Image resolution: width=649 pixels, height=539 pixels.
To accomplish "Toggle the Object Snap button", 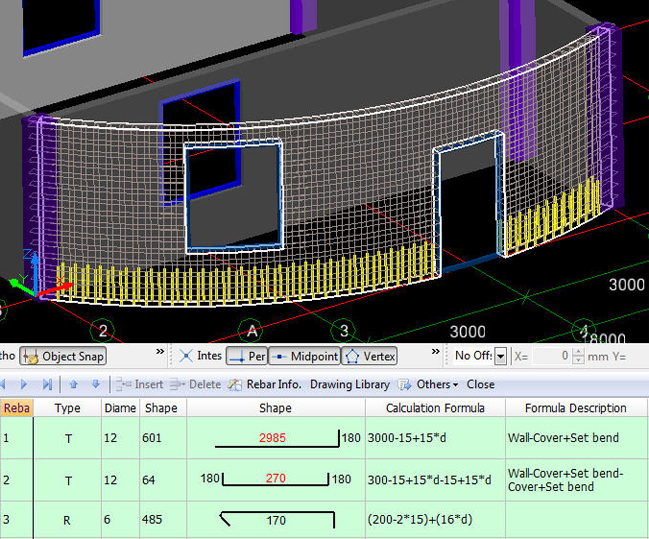I will (62, 356).
